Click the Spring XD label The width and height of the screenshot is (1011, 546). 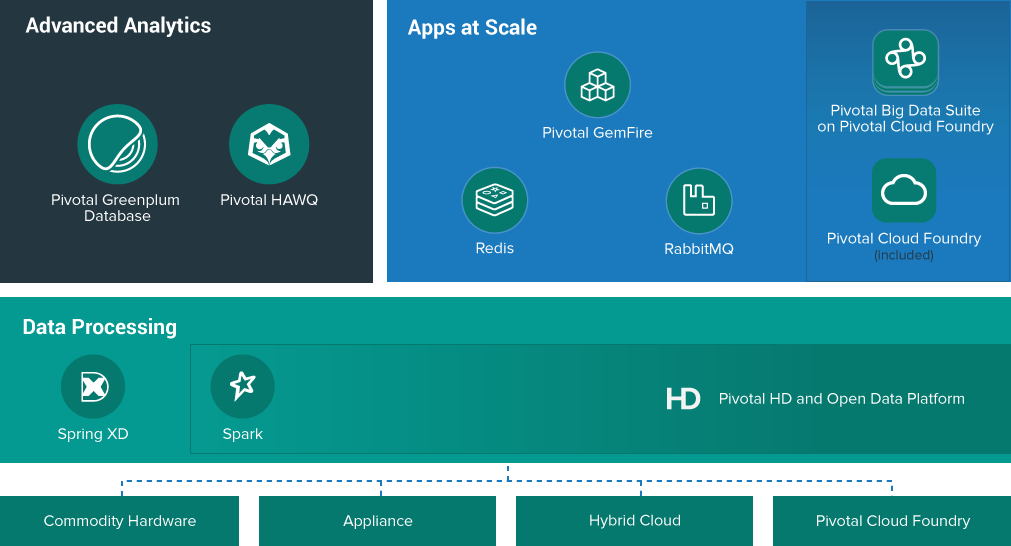click(93, 434)
